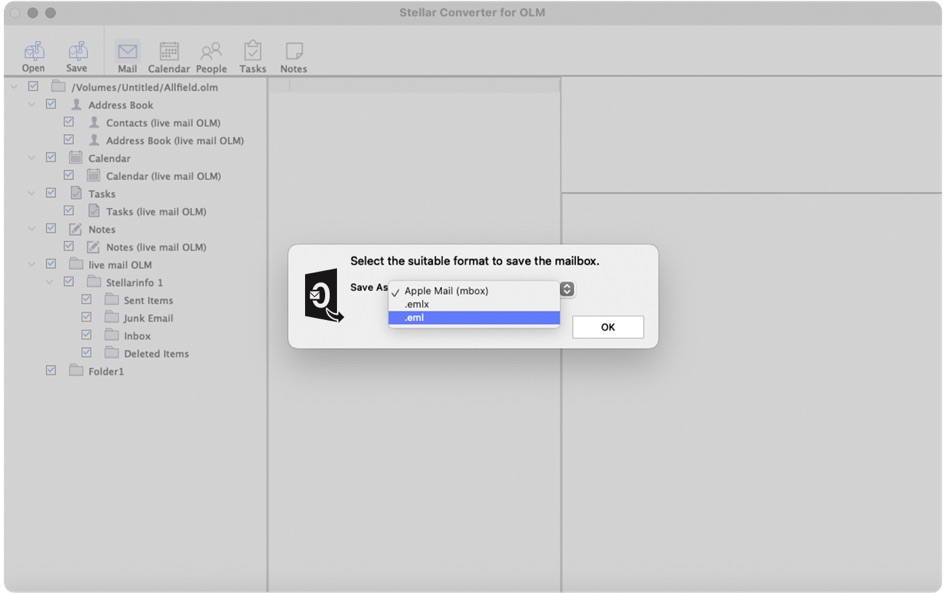Click the Tasks (live mail OLM) icon
Screen dimensions: 950x594
pos(93,210)
